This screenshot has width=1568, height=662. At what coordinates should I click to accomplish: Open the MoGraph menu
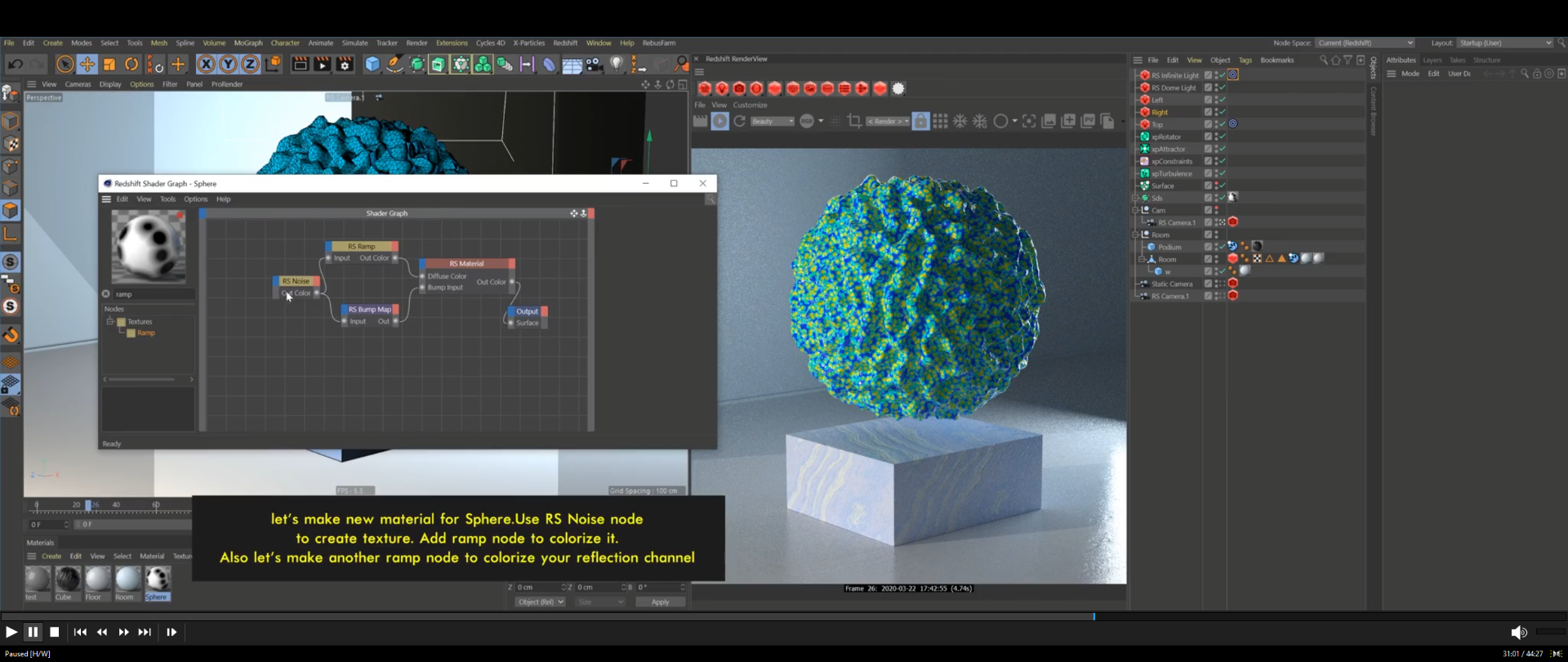click(x=248, y=42)
